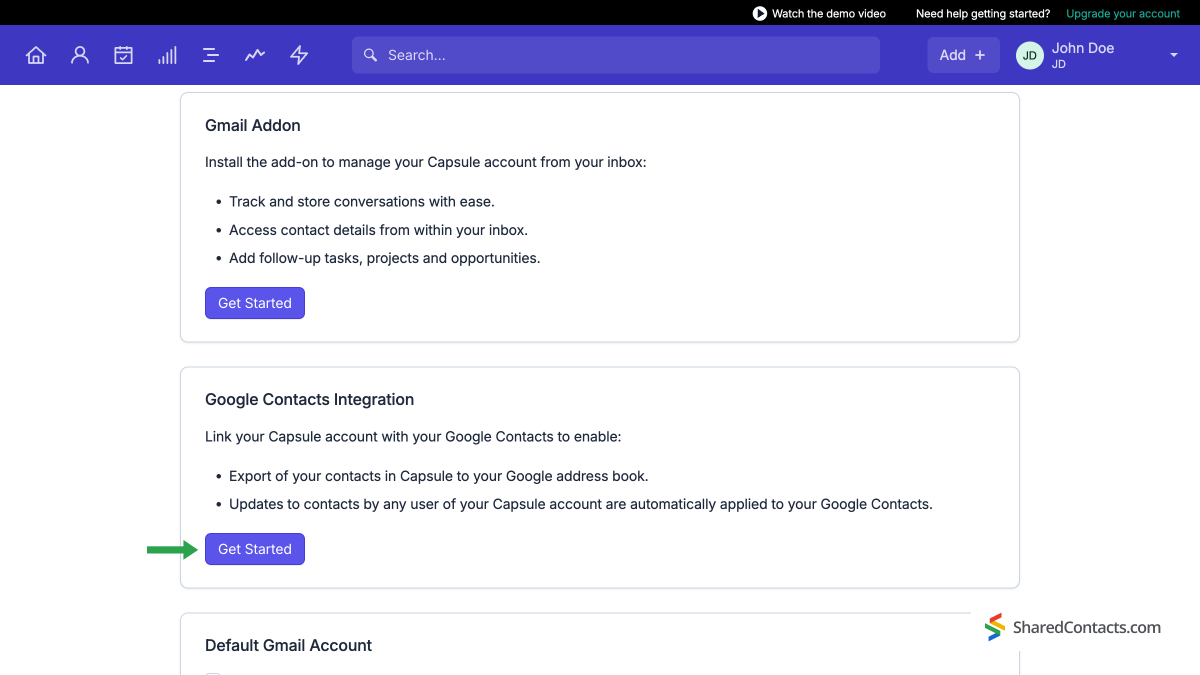Click the Default Gmail Account heading
This screenshot has height=675, width=1200.
click(x=288, y=646)
